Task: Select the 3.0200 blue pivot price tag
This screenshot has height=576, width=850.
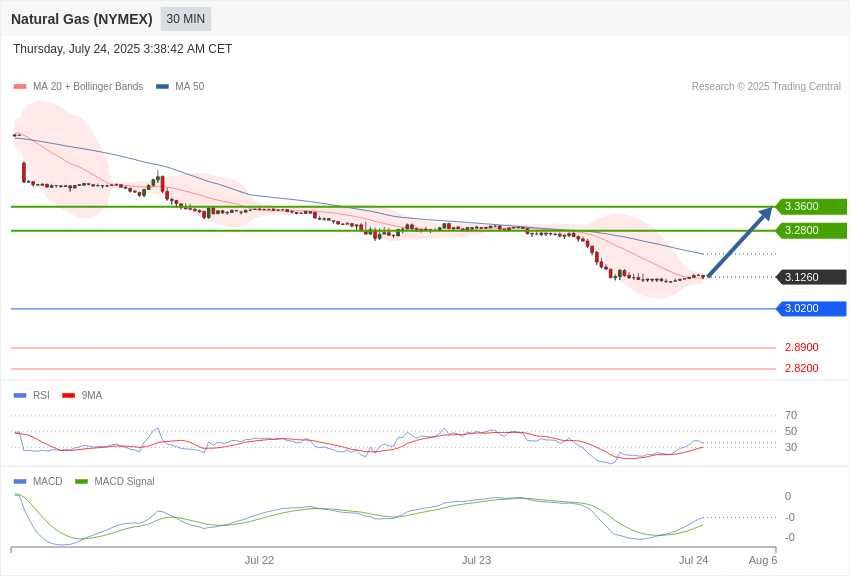Action: click(811, 308)
